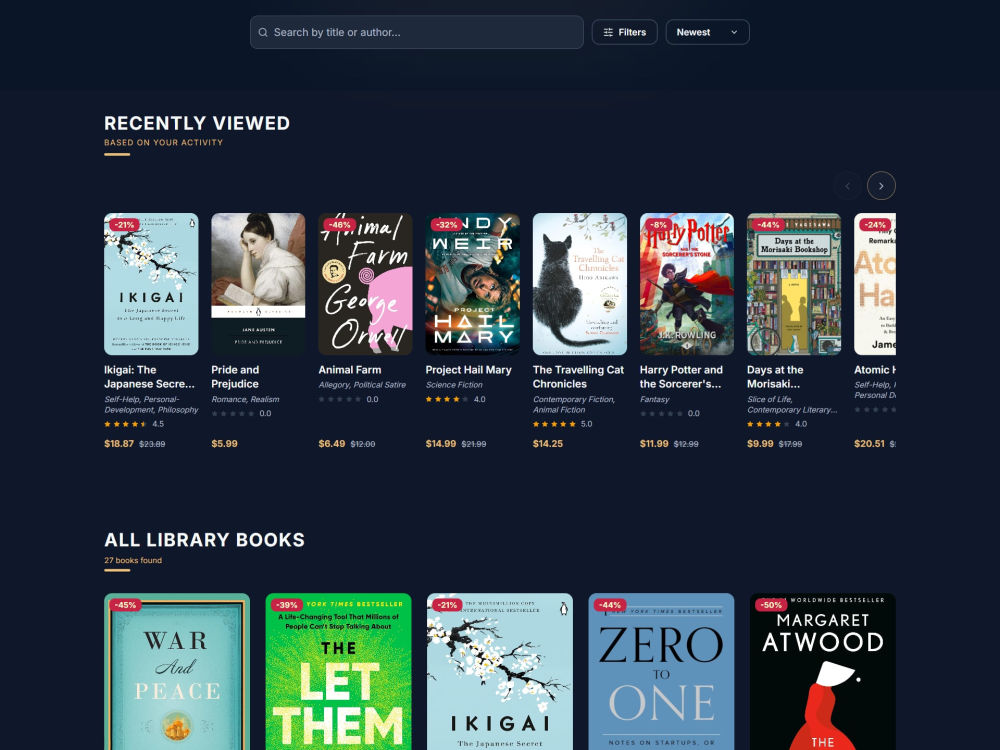The width and height of the screenshot is (1000, 750).
Task: Open The Travelling Cat Chronicles cover
Action: (x=580, y=284)
